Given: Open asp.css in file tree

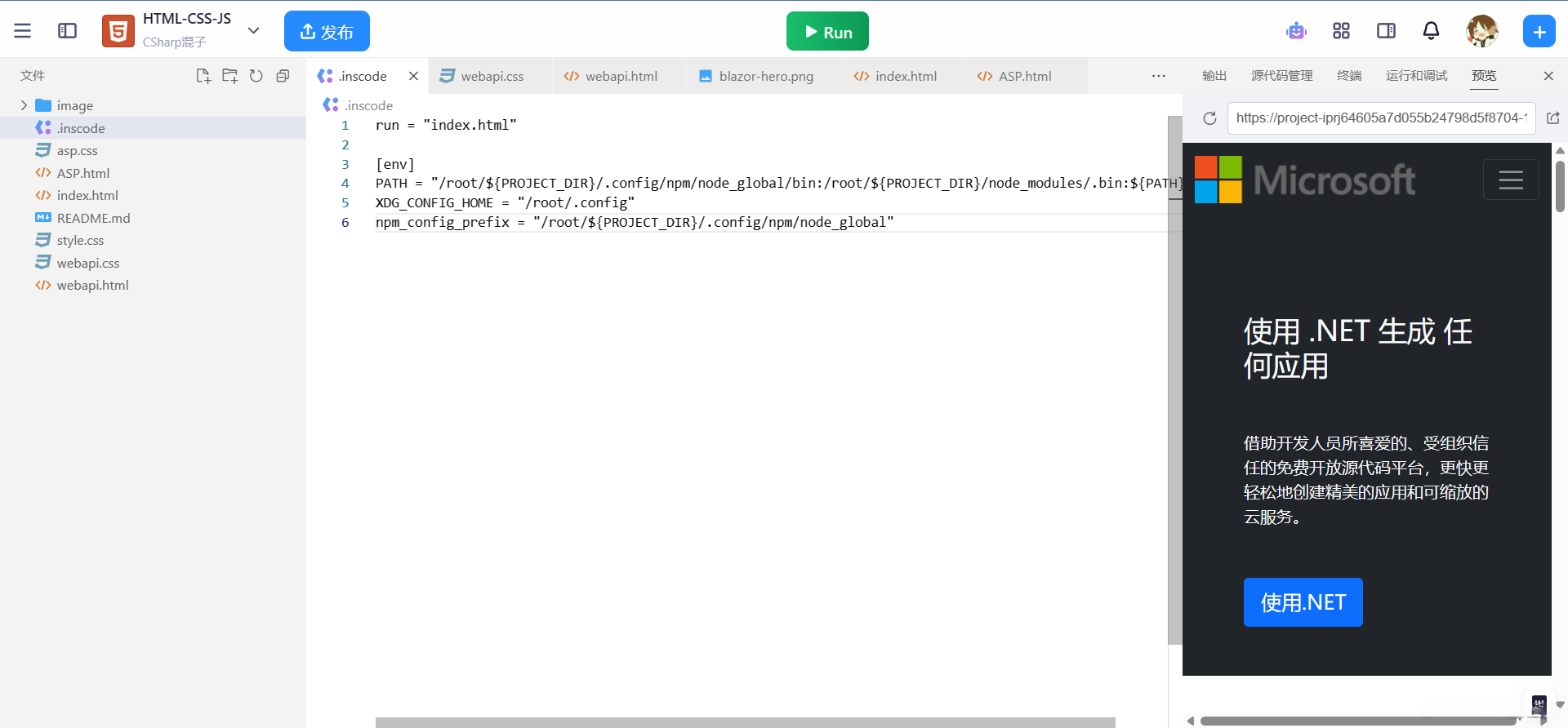Looking at the screenshot, I should [153, 150].
